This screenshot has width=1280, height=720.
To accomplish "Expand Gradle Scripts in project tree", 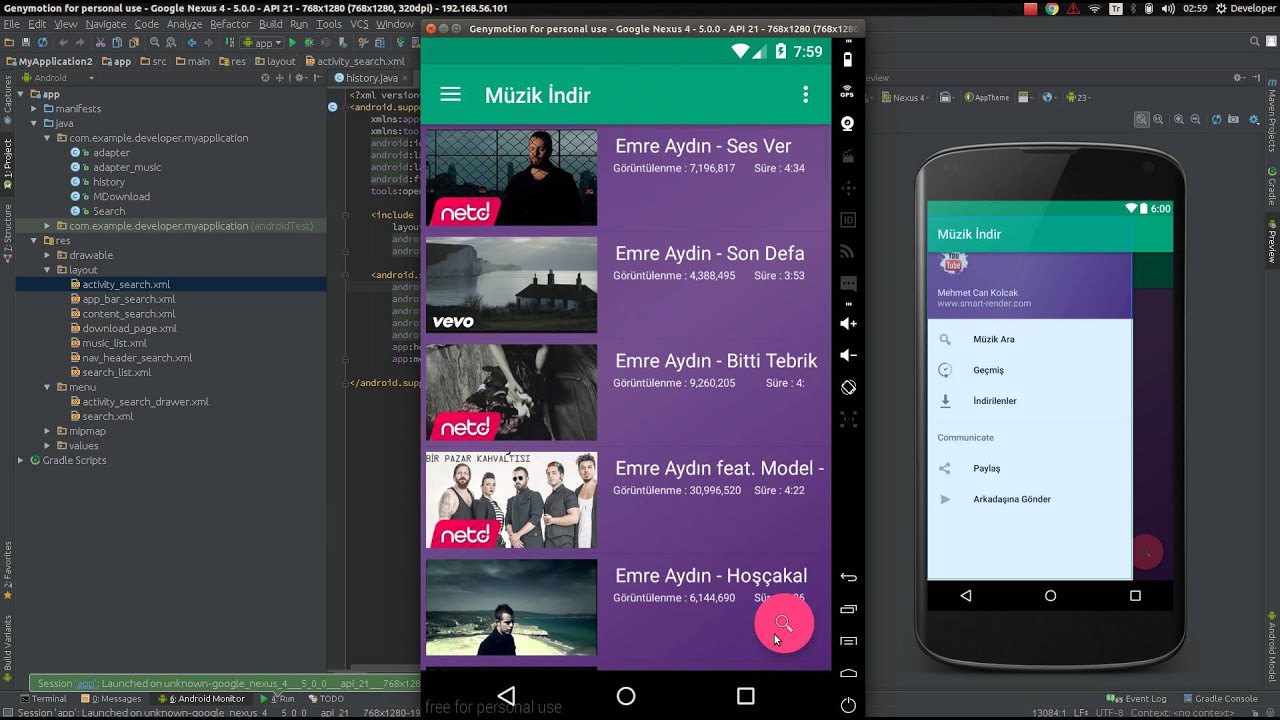I will coord(20,460).
